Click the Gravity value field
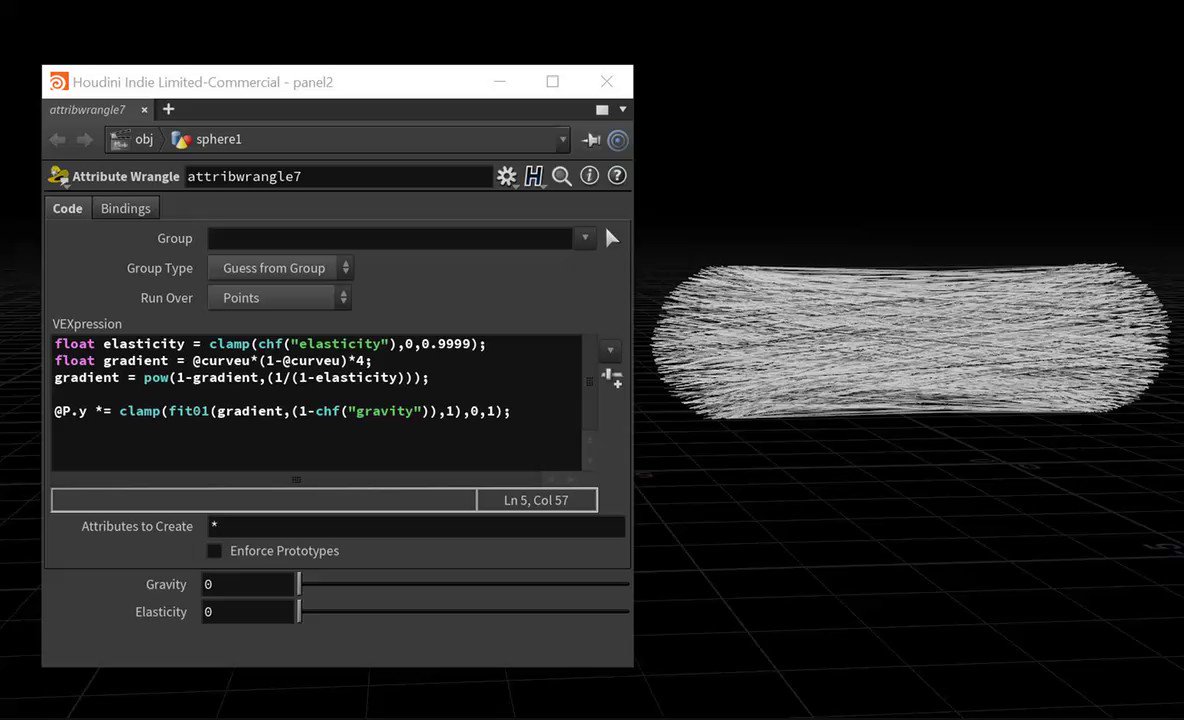This screenshot has width=1184, height=720. tap(248, 584)
